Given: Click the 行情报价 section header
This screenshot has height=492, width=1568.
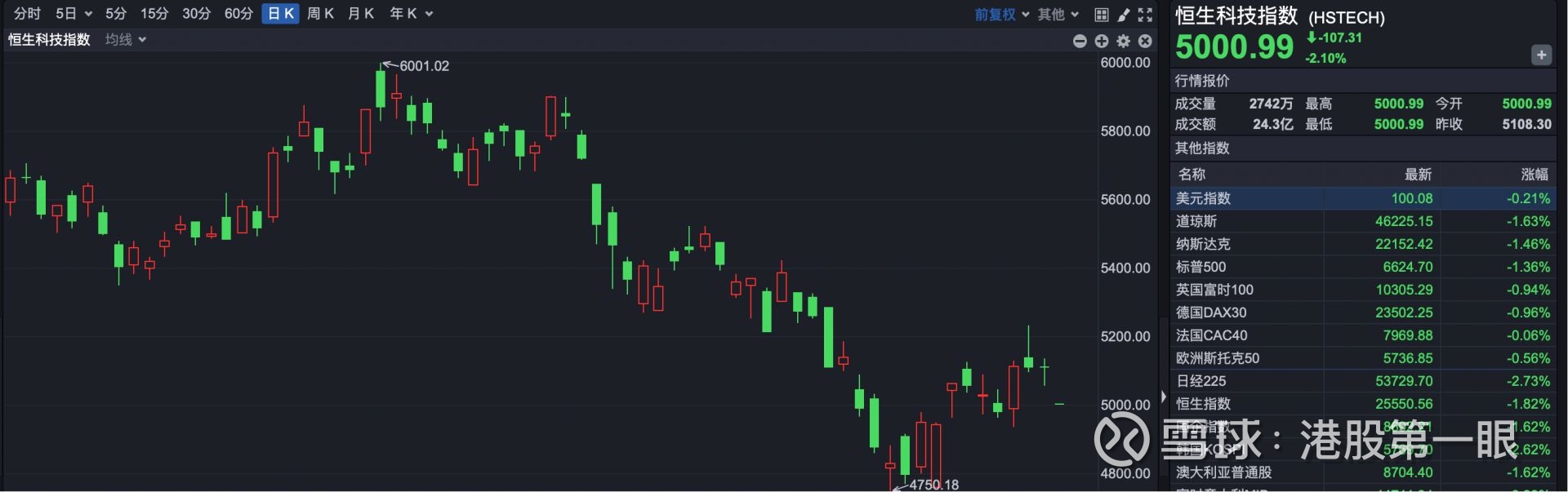Looking at the screenshot, I should [x=1202, y=81].
